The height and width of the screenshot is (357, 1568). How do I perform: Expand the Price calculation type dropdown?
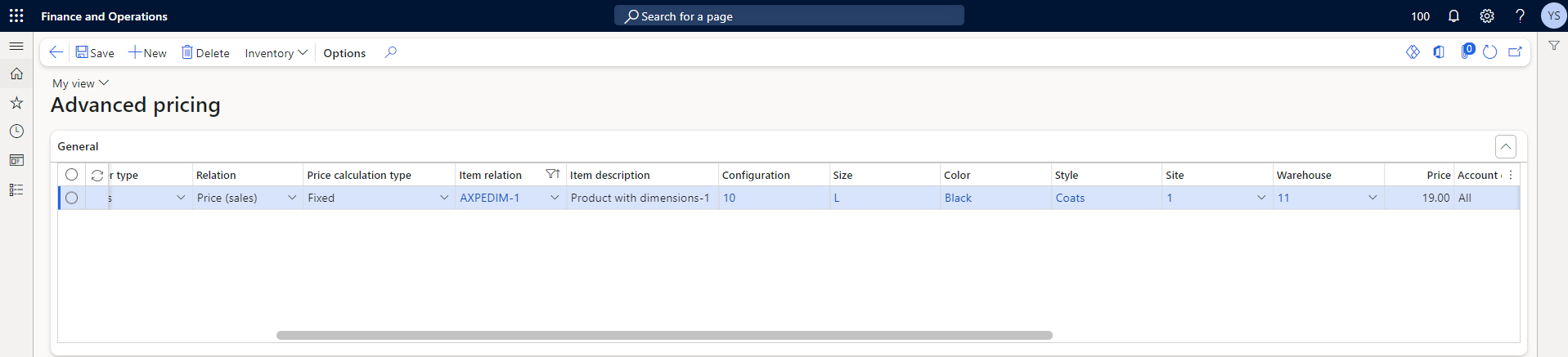(x=444, y=198)
